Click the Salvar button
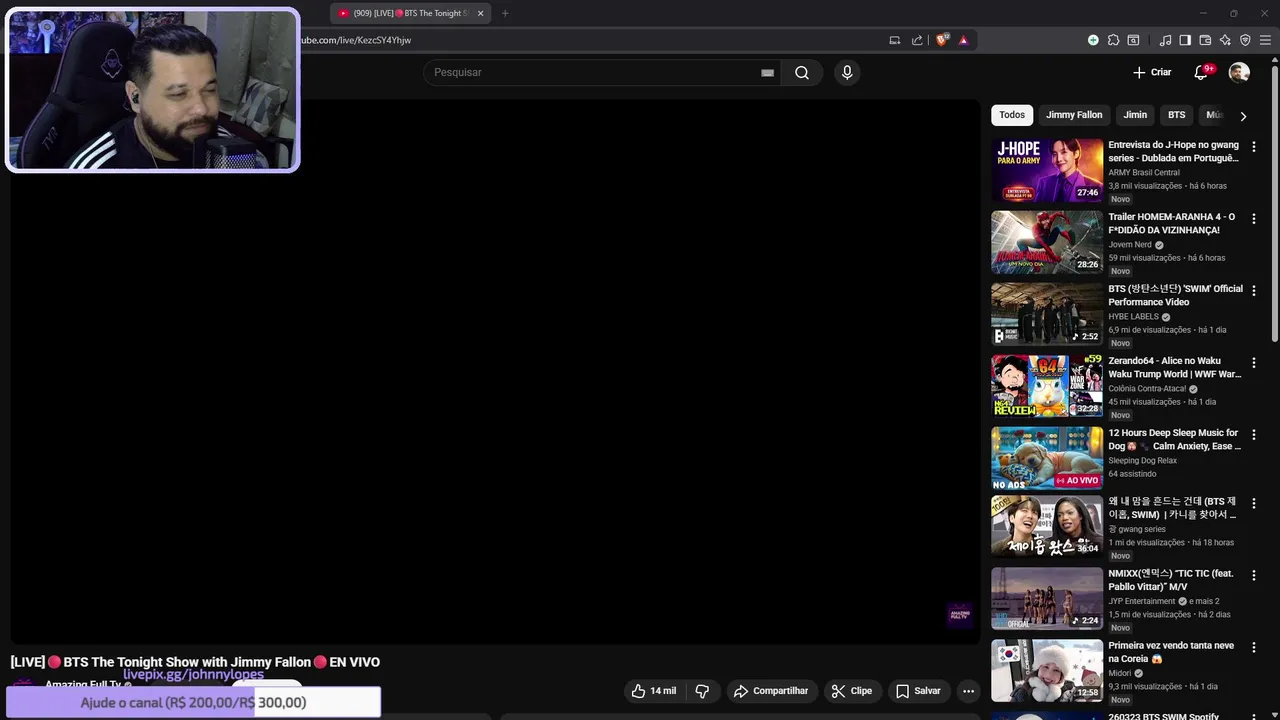This screenshot has width=1280, height=720. coord(918,691)
